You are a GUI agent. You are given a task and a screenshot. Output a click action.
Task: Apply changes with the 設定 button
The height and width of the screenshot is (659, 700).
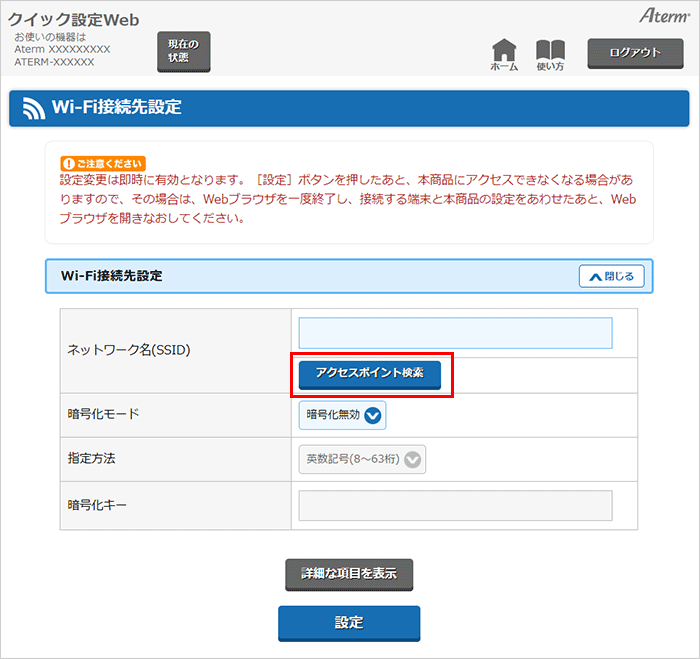pyautogui.click(x=349, y=622)
